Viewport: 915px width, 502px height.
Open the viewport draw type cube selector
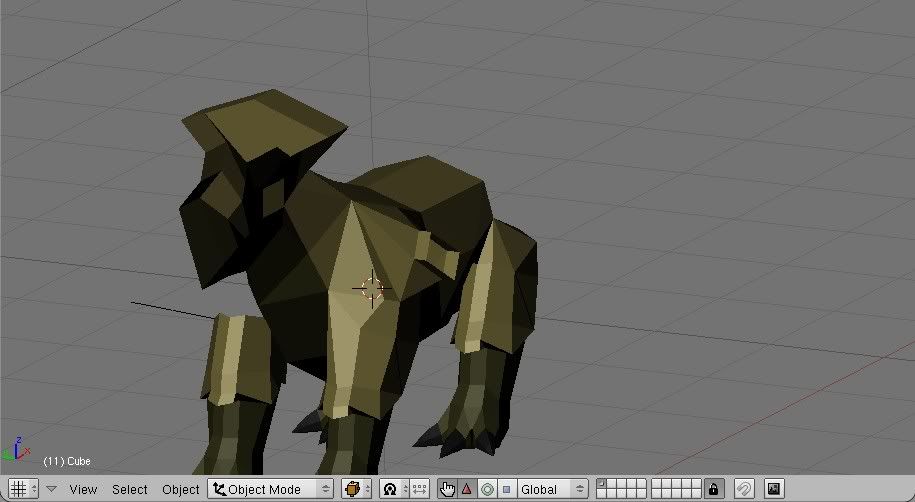pos(356,489)
